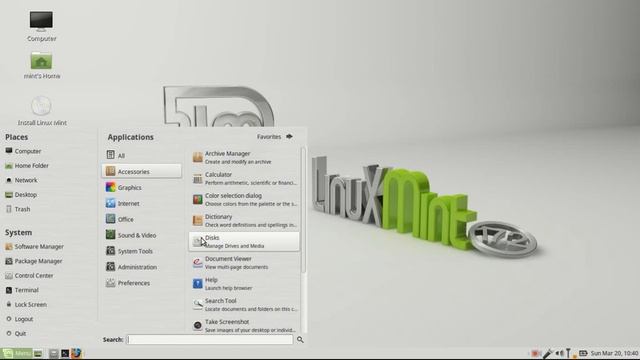640x360 pixels.
Task: Open the System Tools category
Action: tap(142, 251)
